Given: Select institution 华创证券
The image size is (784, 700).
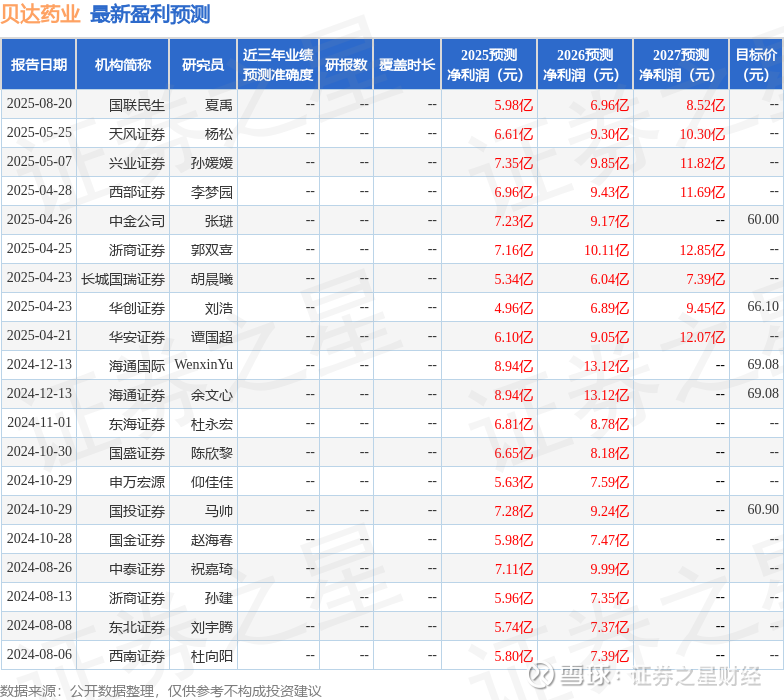Looking at the screenshot, I should click(137, 308).
